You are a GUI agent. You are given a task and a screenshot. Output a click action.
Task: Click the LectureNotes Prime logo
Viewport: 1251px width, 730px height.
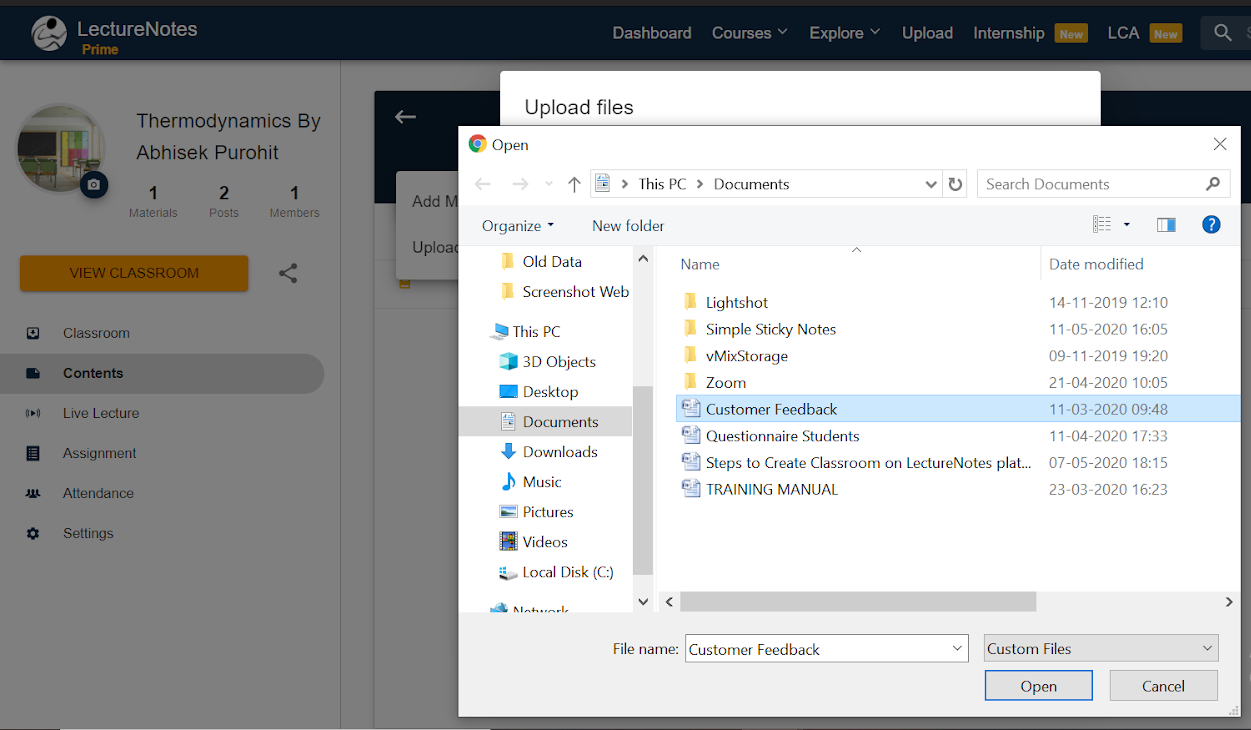(113, 34)
